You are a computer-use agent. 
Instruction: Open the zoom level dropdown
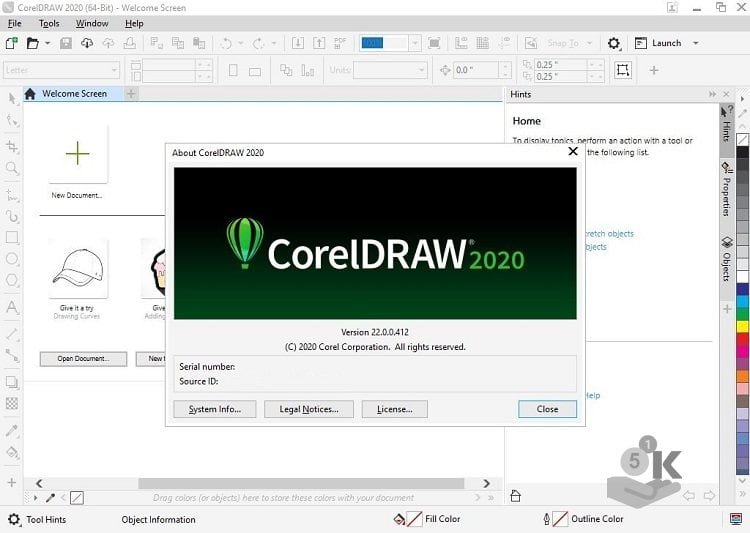coord(415,43)
